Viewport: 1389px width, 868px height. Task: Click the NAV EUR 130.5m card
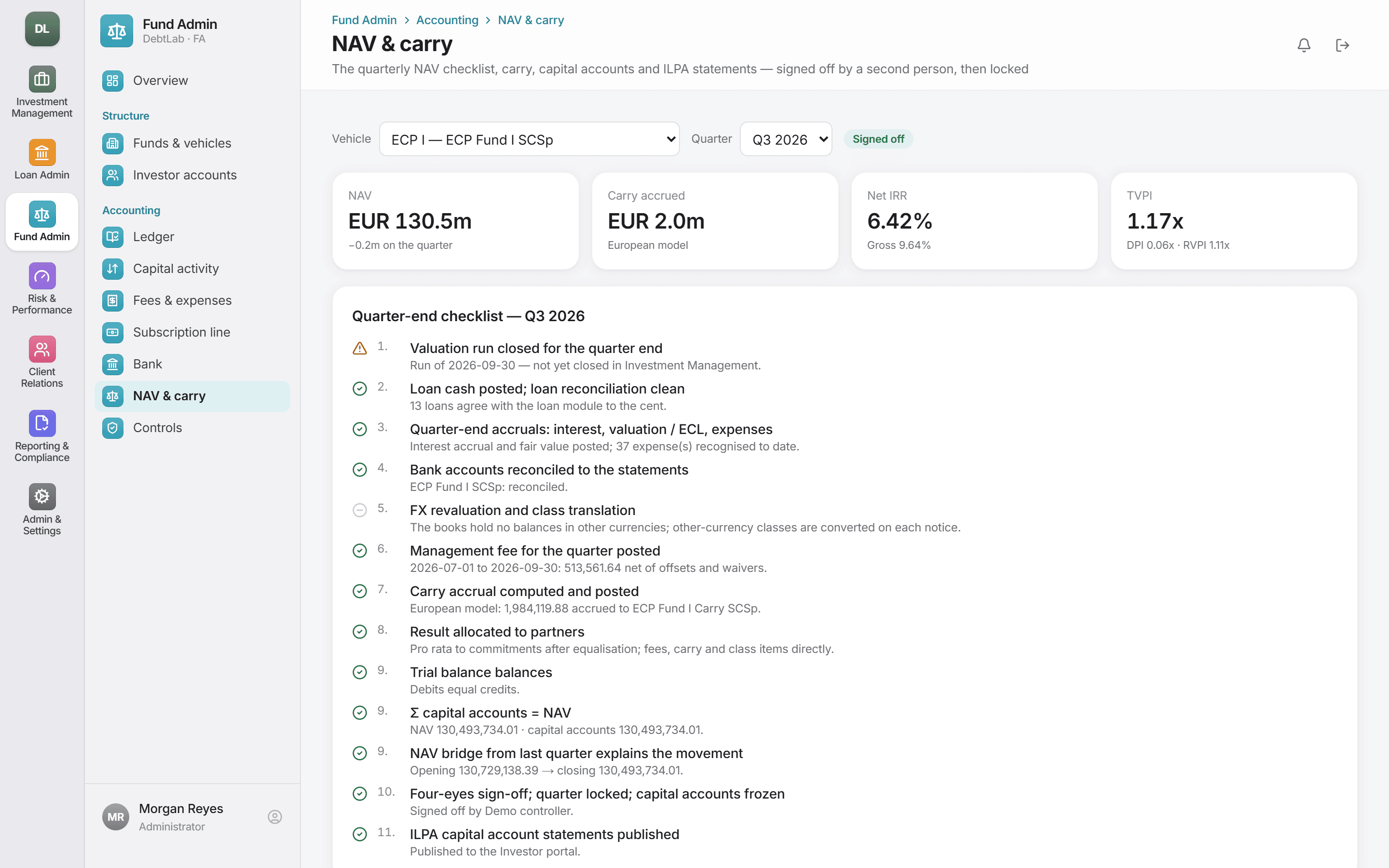[456, 221]
